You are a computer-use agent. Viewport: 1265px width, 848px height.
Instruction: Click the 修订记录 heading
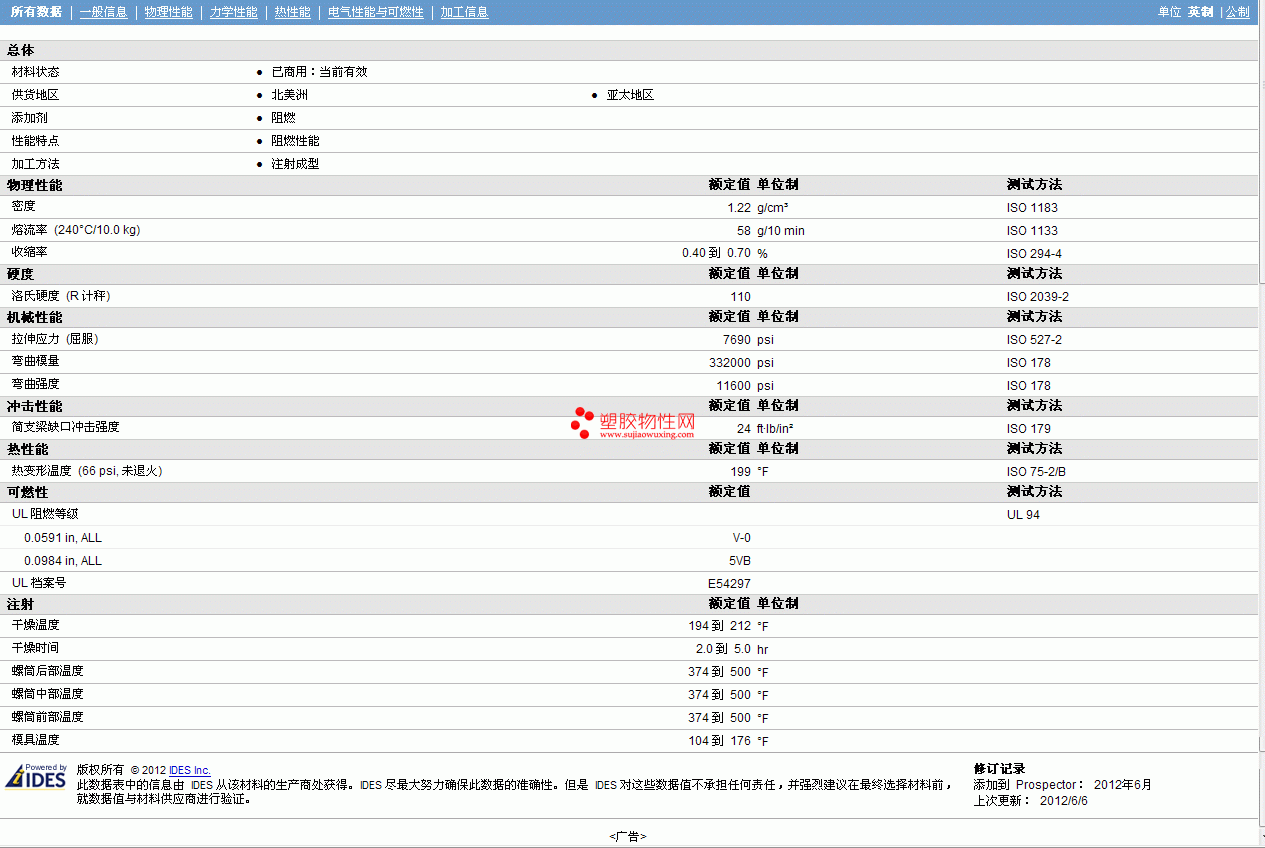point(999,769)
